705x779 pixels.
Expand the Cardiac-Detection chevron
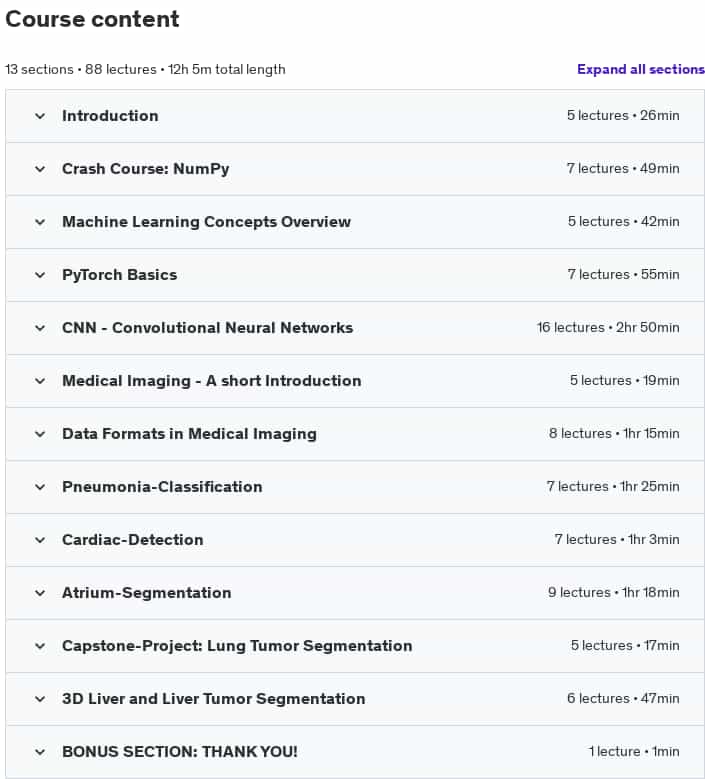[x=40, y=540]
